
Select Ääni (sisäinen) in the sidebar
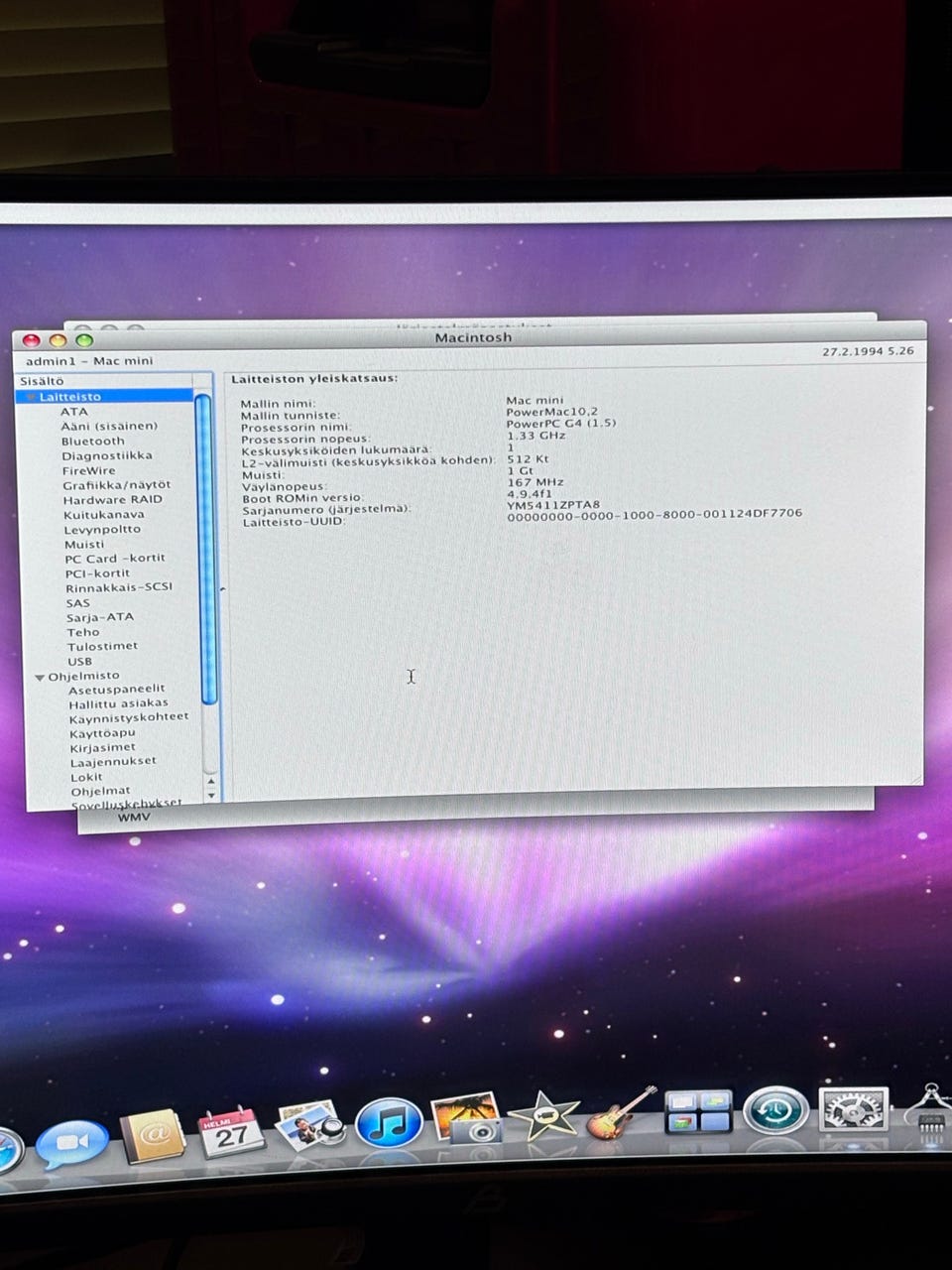[x=109, y=426]
